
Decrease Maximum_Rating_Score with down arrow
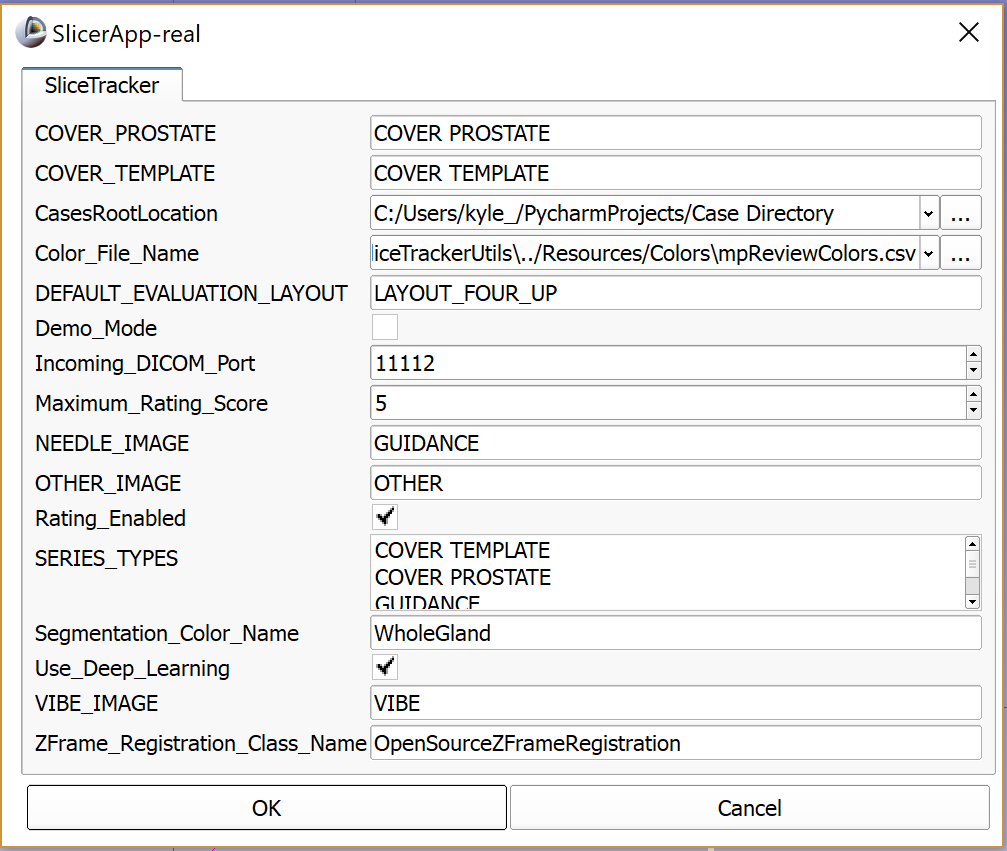973,412
